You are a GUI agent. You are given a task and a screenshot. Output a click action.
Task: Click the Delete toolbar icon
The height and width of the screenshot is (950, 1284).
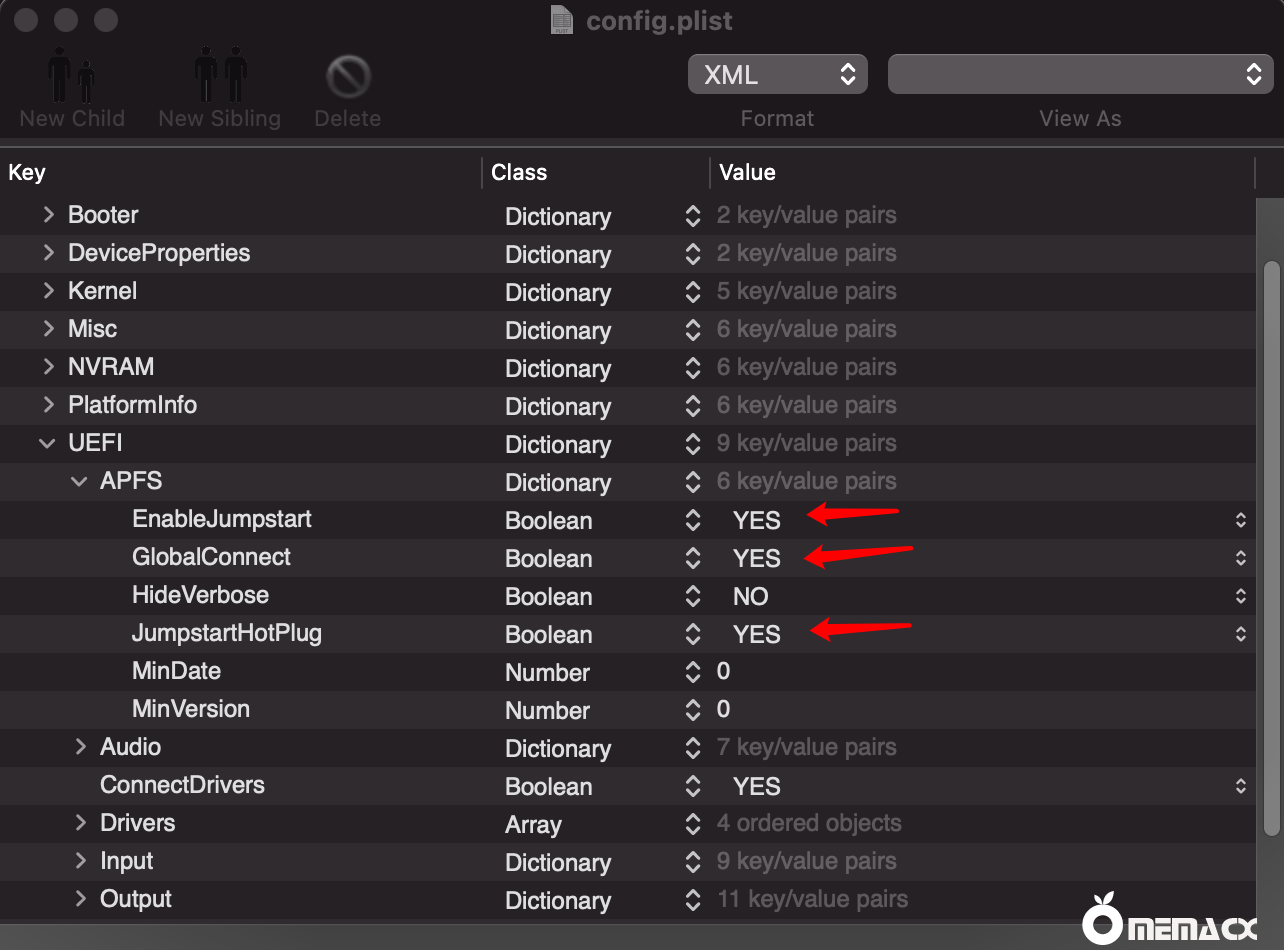coord(348,78)
